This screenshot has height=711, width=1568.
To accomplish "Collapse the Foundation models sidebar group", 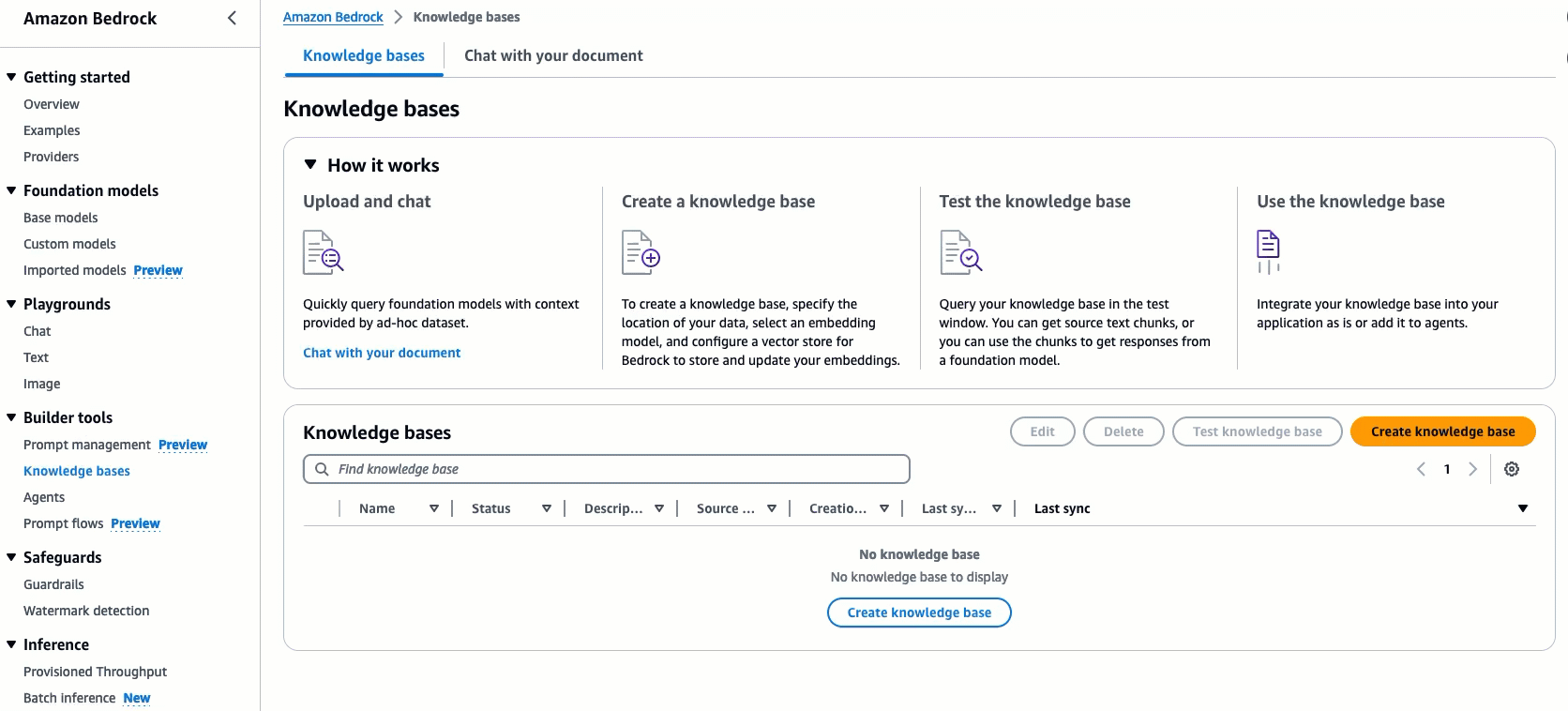I will tap(11, 190).
